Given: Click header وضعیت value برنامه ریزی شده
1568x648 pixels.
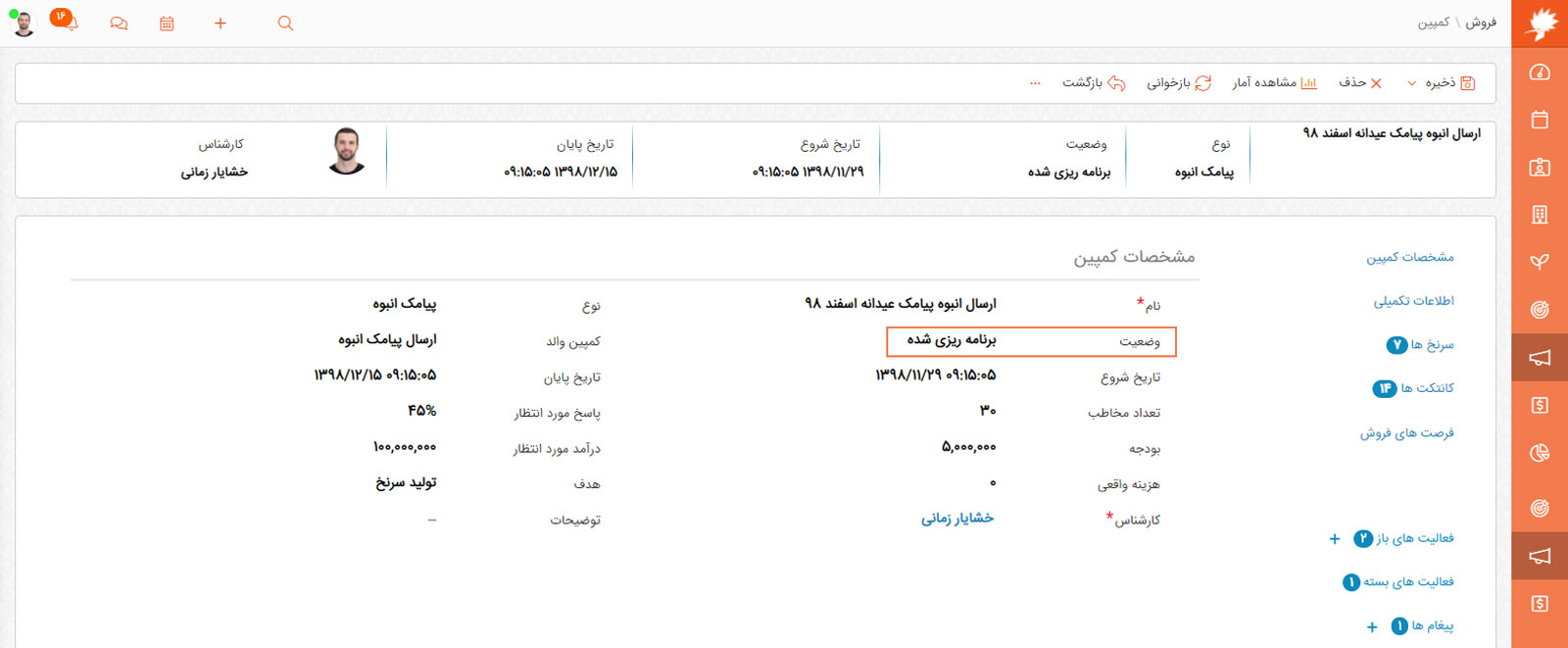Looking at the screenshot, I should pos(1069,172).
